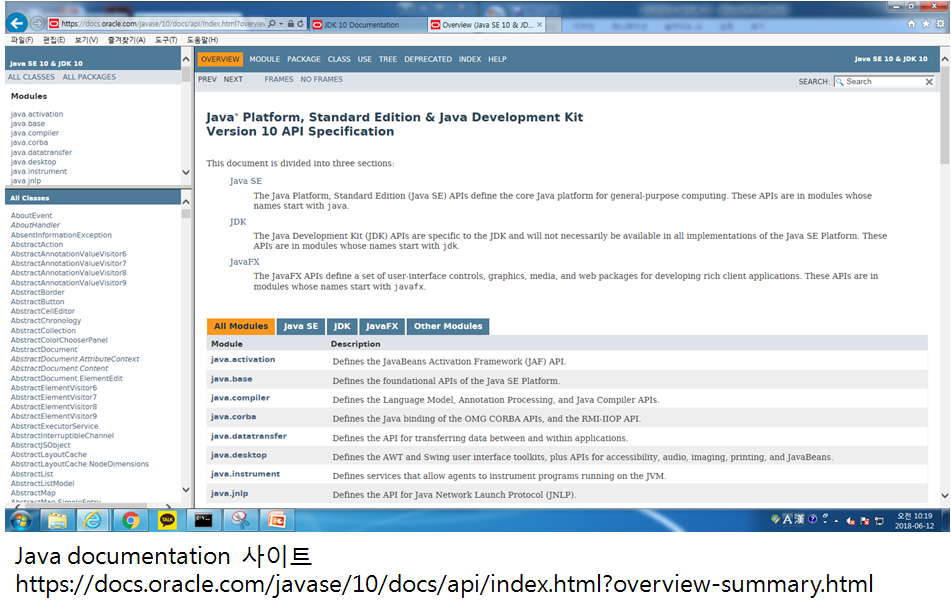The image size is (951, 604).
Task: Select the Other Modules tab
Action: (448, 326)
